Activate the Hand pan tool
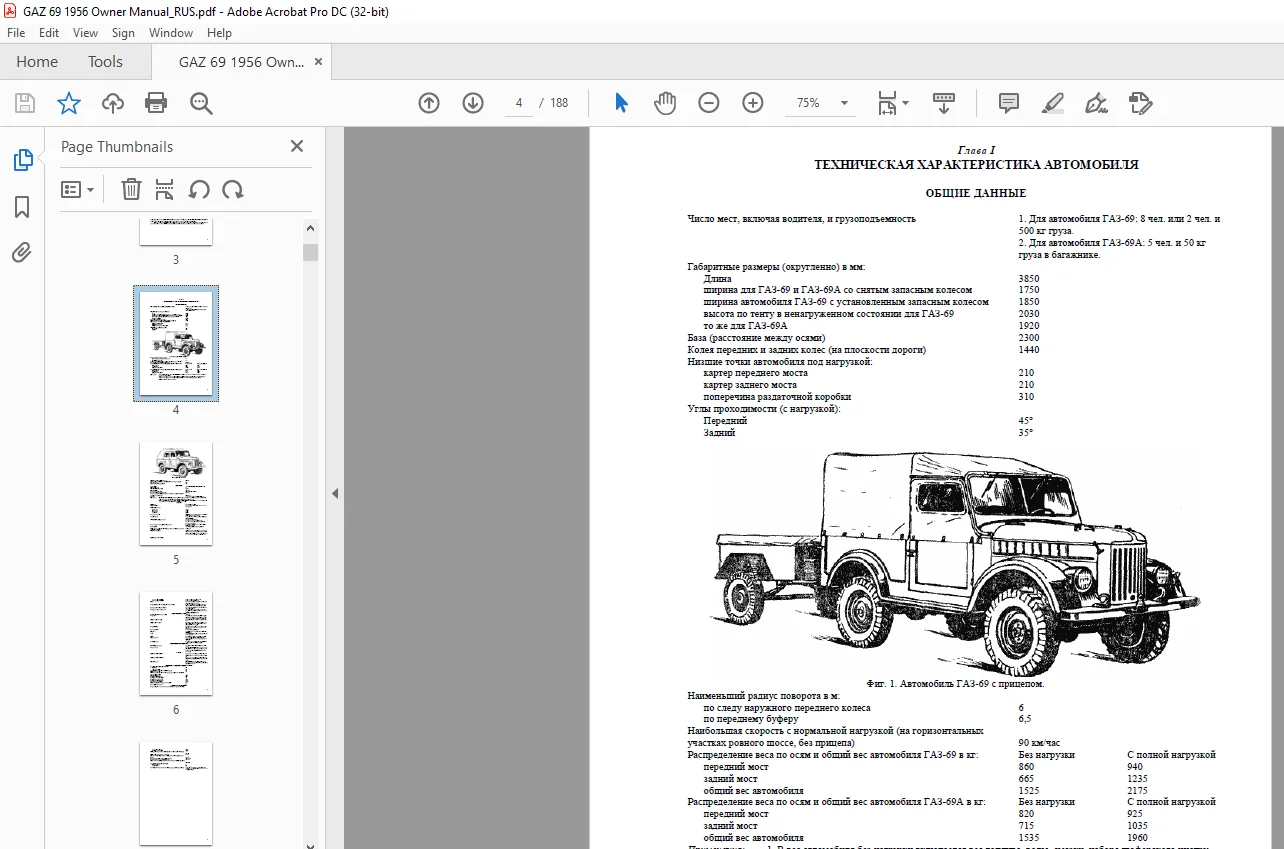The image size is (1284, 849). tap(665, 103)
